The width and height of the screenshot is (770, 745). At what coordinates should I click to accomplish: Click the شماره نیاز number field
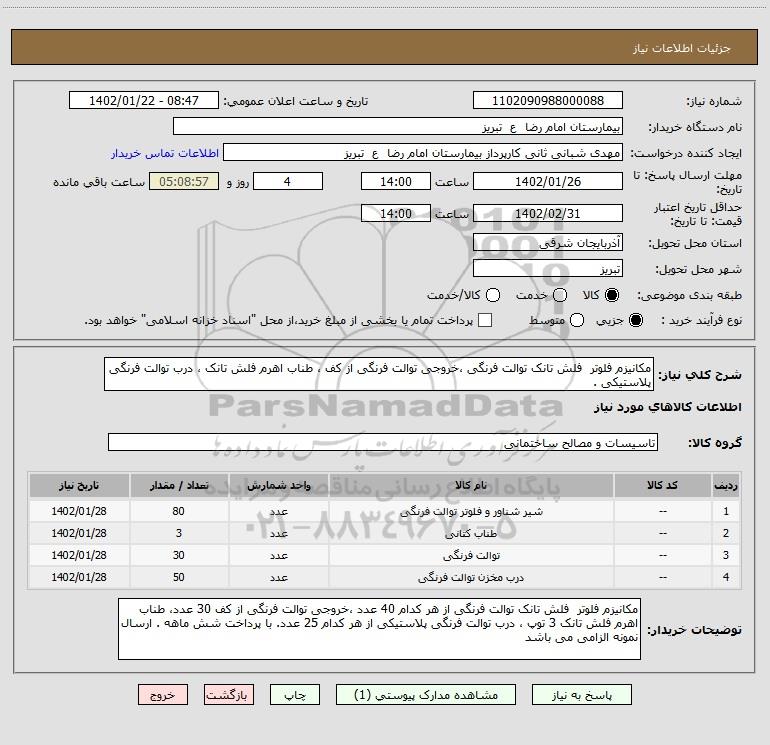[x=548, y=100]
